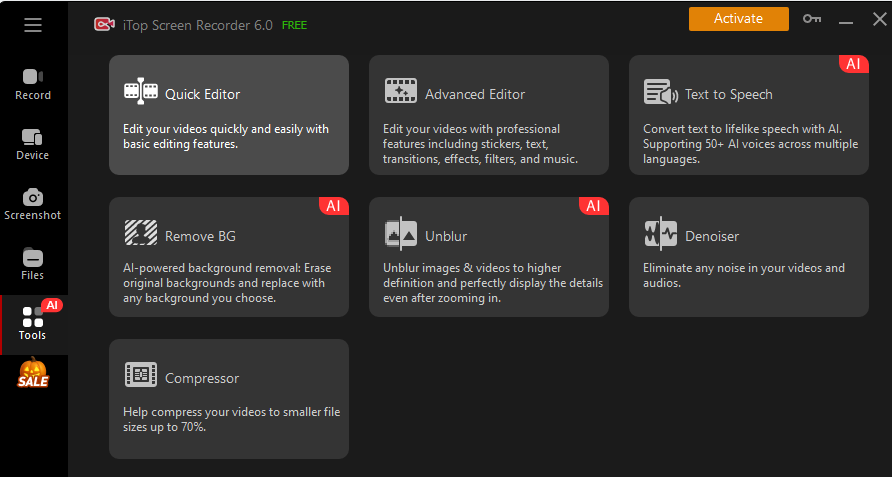
Task: Click the Advanced Editor sparkle film icon
Action: point(401,92)
